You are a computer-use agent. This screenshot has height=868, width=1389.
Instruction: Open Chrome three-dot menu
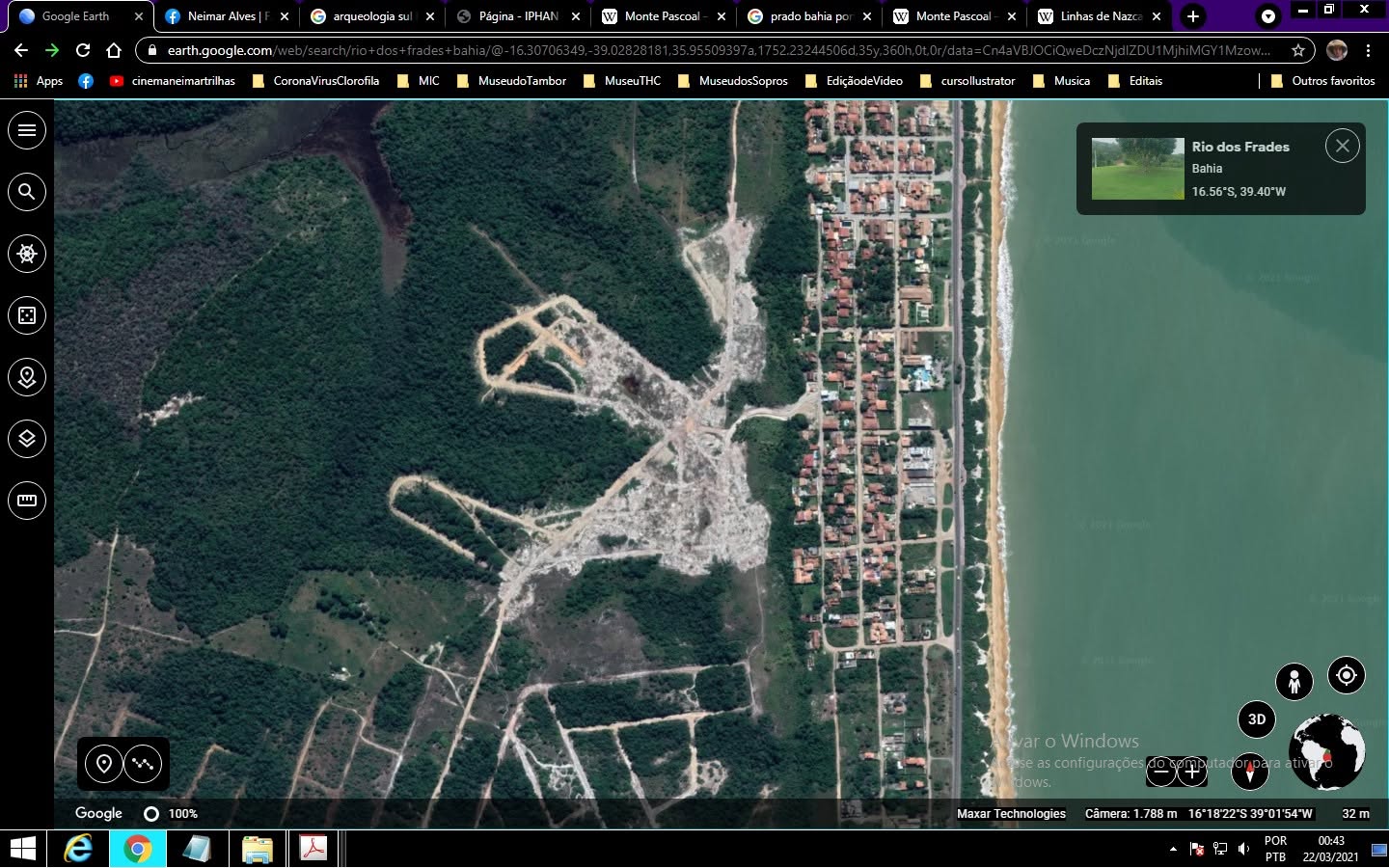[1369, 50]
